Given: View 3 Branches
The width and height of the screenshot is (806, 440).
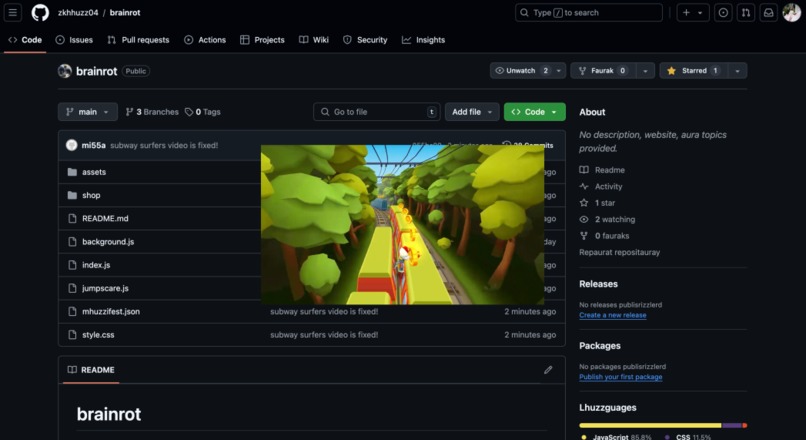Looking at the screenshot, I should pos(152,112).
